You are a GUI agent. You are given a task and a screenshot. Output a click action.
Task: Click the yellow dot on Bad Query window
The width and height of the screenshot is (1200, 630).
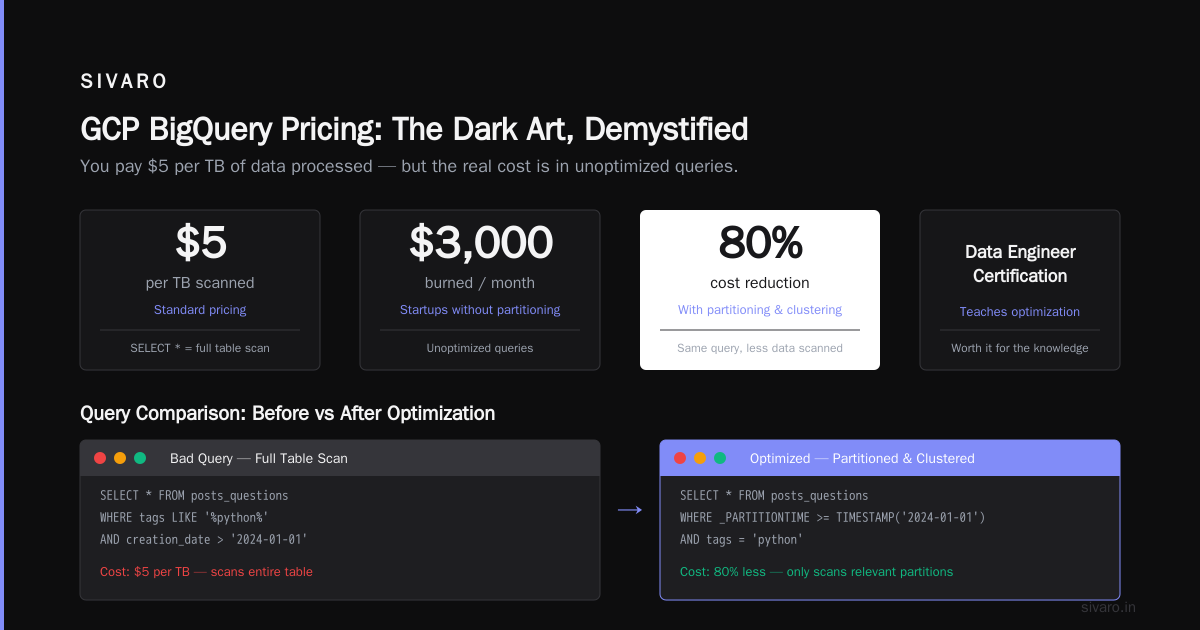pyautogui.click(x=120, y=458)
